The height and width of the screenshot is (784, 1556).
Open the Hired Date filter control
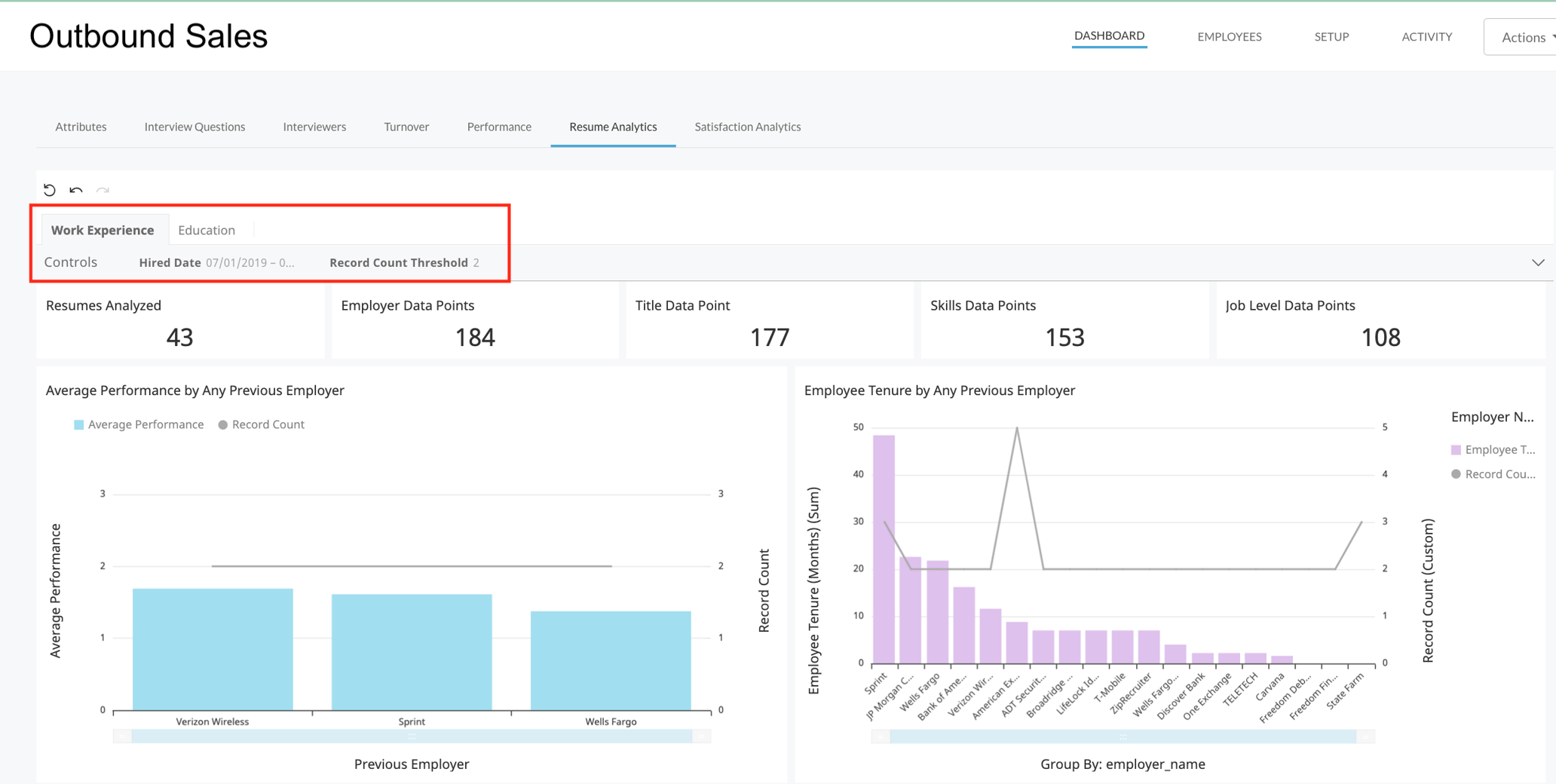pyautogui.click(x=215, y=262)
